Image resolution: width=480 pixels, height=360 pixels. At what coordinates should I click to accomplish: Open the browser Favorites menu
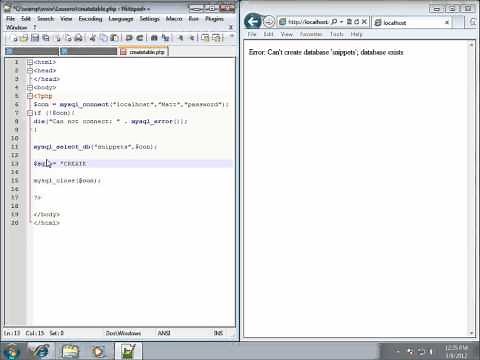tap(311, 34)
